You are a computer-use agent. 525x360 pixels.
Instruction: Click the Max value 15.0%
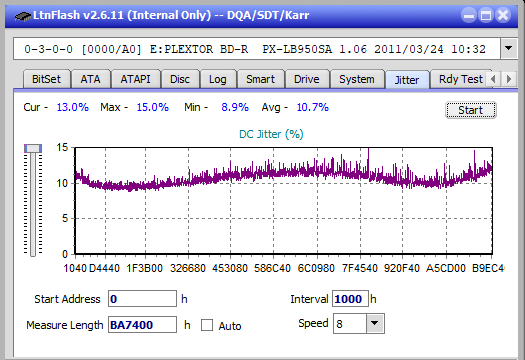(x=152, y=107)
